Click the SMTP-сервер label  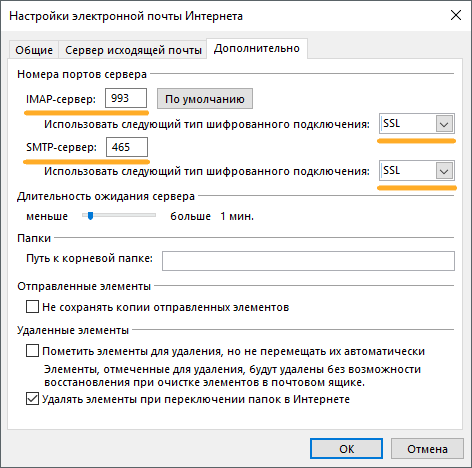(61, 147)
